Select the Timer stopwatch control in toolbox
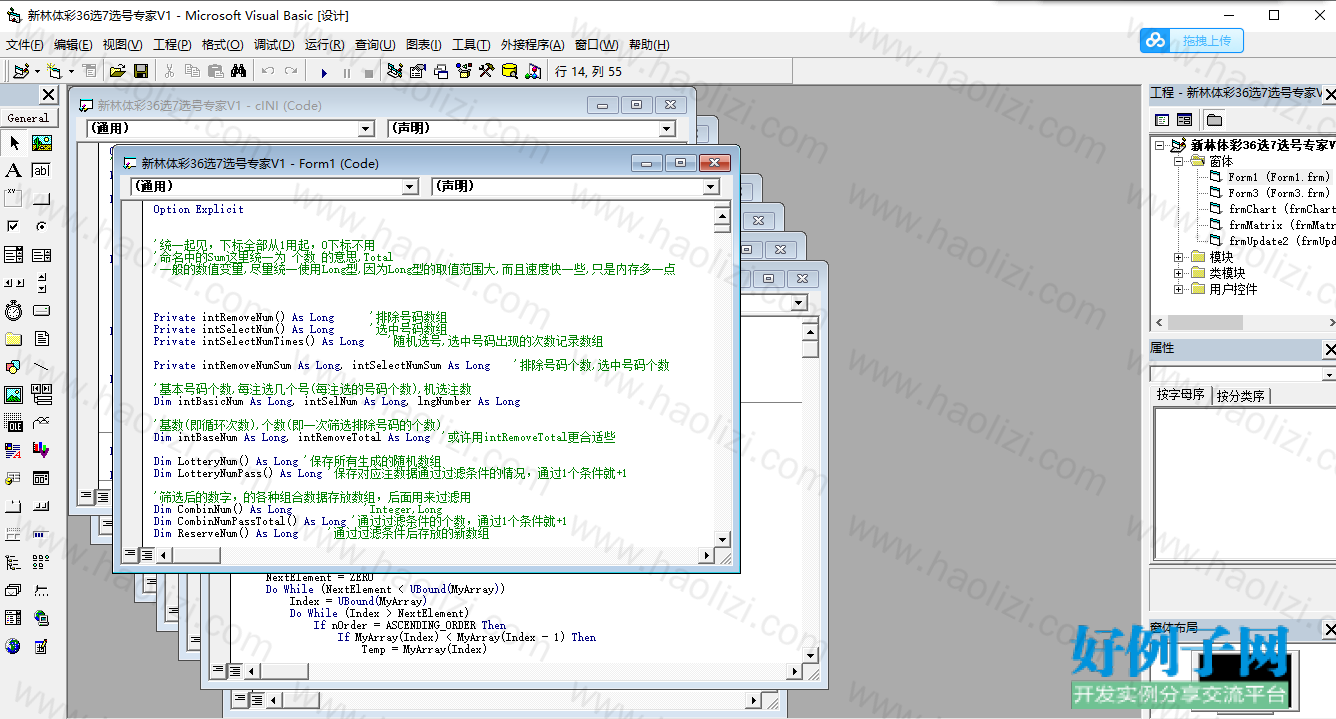The image size is (1336, 719). 14,311
